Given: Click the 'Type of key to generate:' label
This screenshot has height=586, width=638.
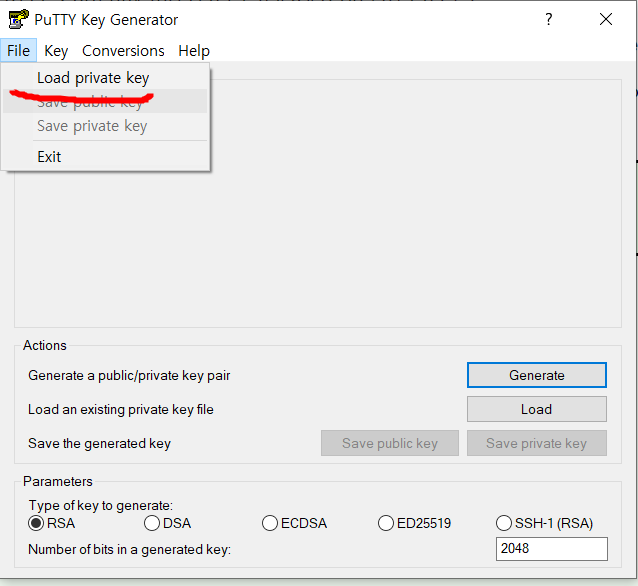Looking at the screenshot, I should pos(101,505).
